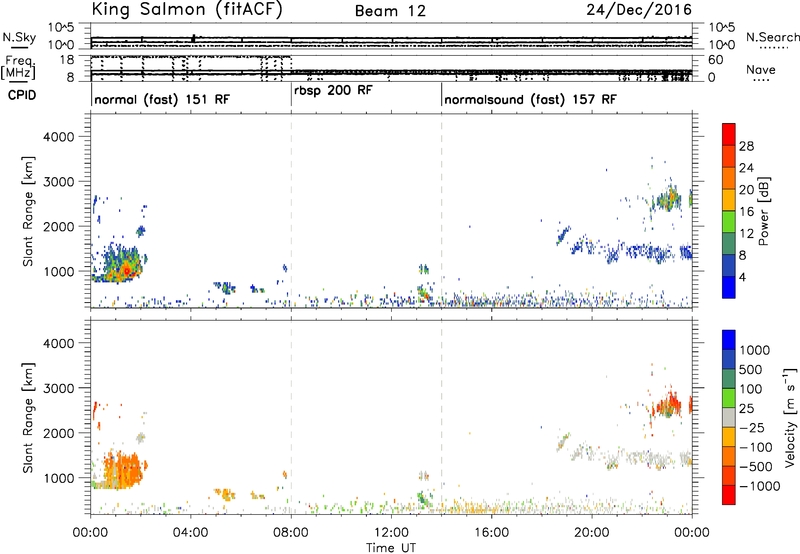Click the '16:00' time axis tick label
Viewport: 800px width, 554px height.
491,533
